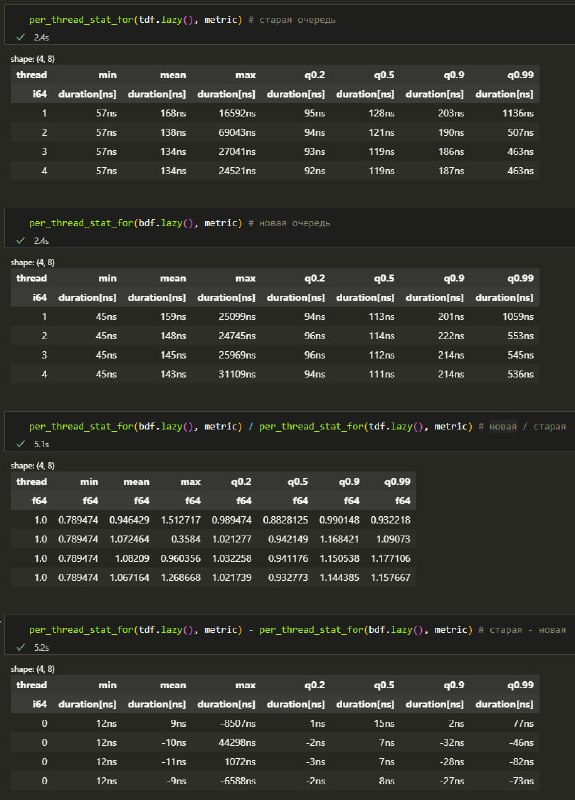Click the 128ns q0.5 value

coord(382,113)
